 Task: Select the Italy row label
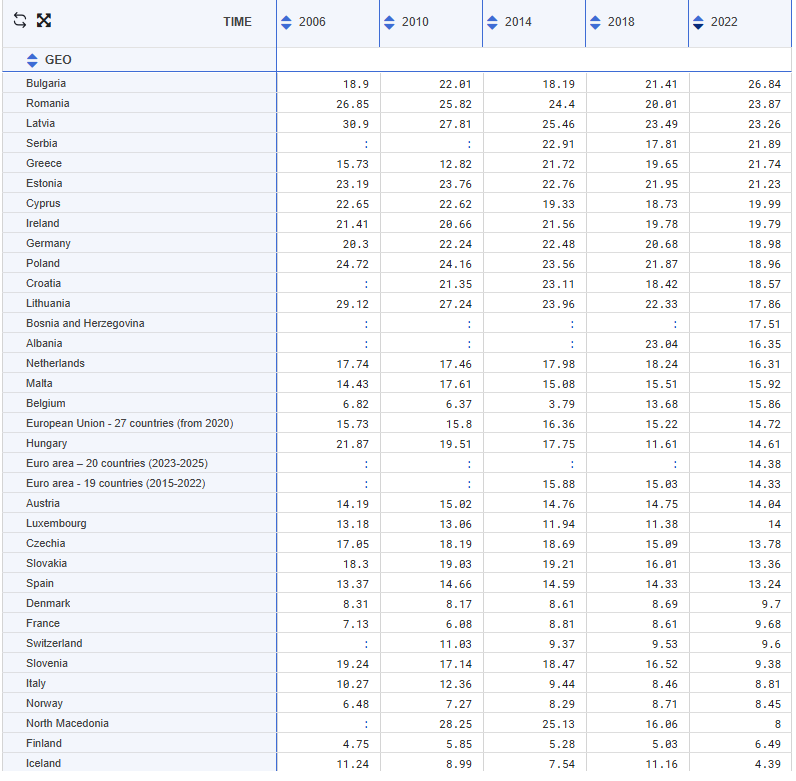[x=36, y=684]
